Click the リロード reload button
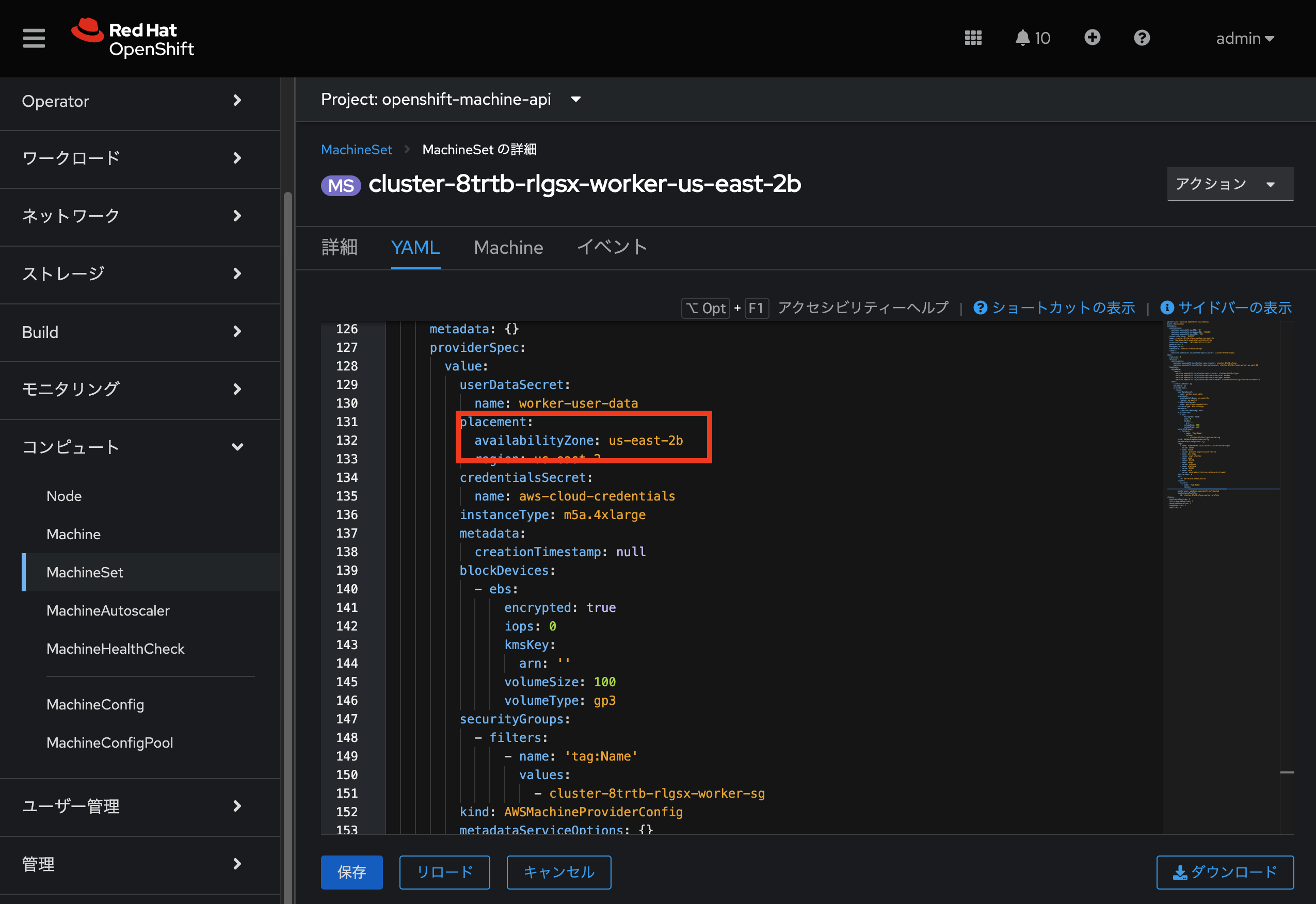This screenshot has width=1316, height=904. click(445, 871)
